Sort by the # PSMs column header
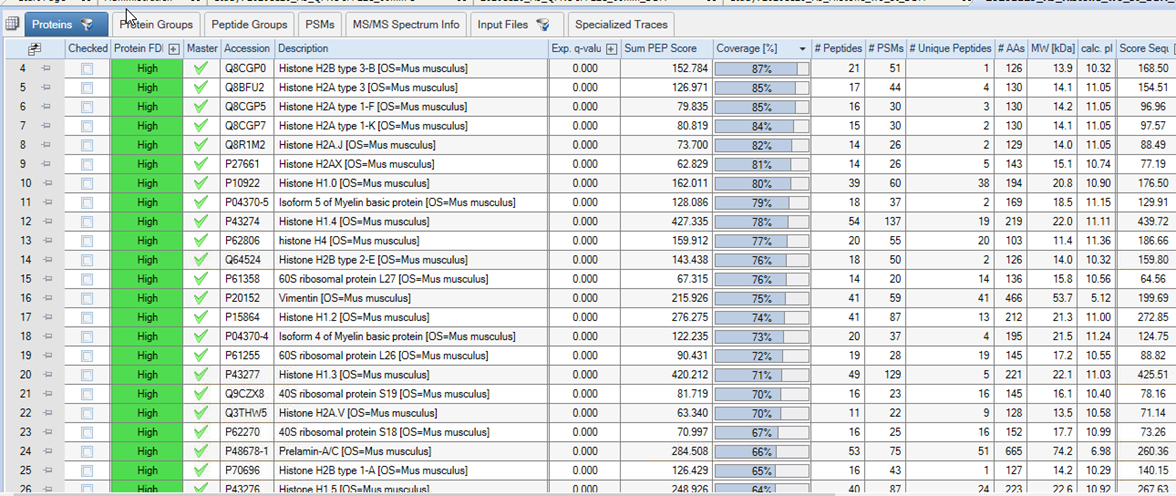 (885, 49)
